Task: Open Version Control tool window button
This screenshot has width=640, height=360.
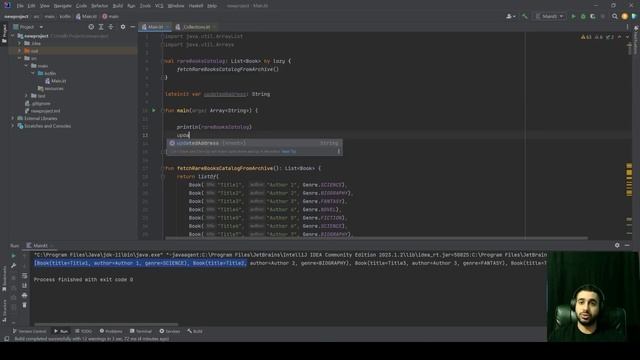Action: tap(29, 331)
